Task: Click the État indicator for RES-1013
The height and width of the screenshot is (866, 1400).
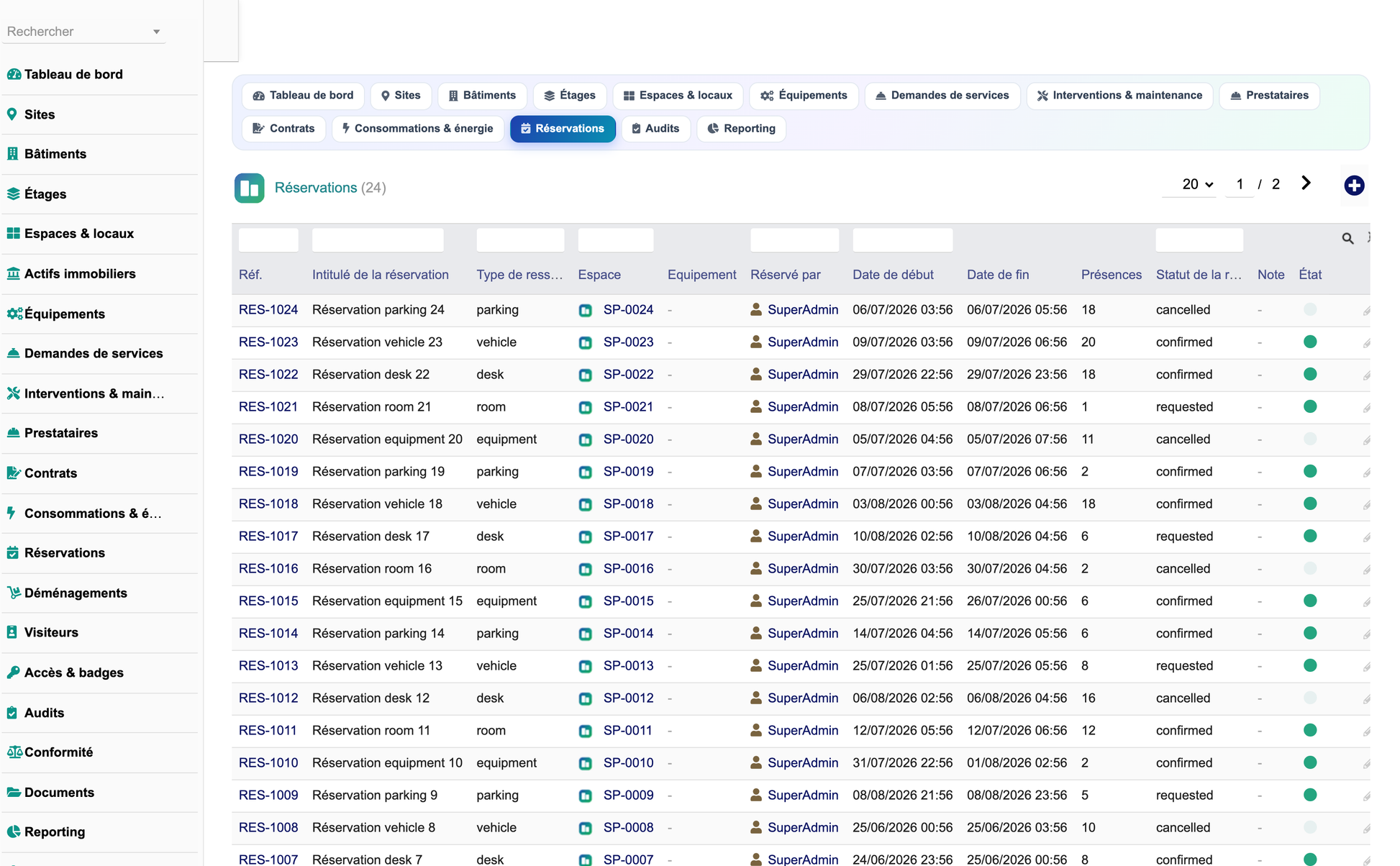Action: tap(1310, 665)
